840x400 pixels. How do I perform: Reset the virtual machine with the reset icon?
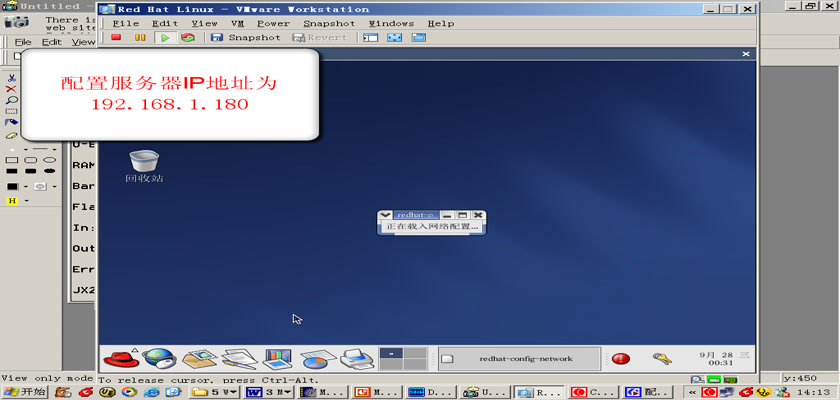point(188,37)
